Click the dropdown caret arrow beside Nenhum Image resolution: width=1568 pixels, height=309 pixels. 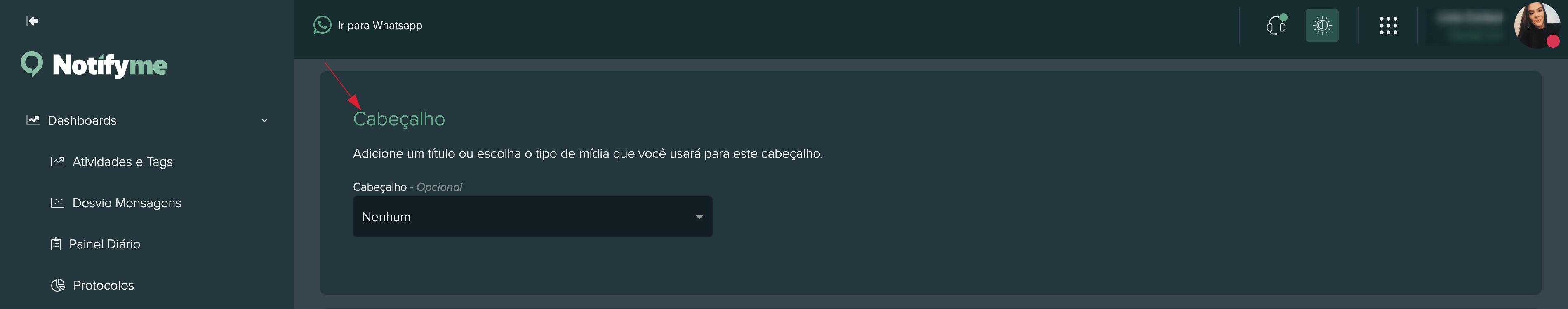699,217
